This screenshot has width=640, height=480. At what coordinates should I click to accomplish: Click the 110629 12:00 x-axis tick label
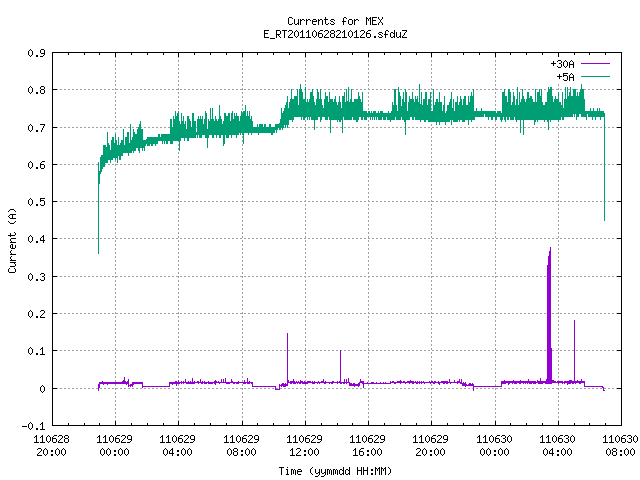(x=304, y=446)
